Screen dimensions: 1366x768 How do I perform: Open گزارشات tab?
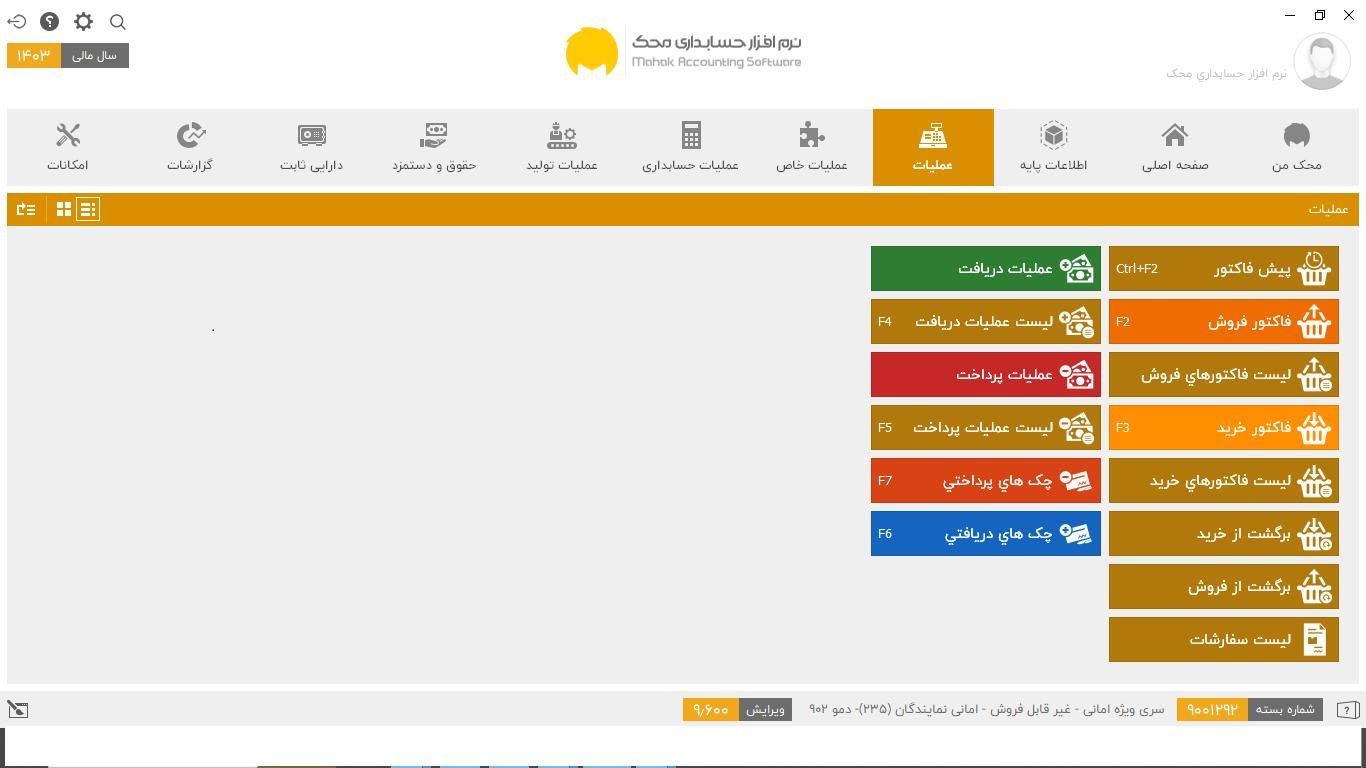190,147
